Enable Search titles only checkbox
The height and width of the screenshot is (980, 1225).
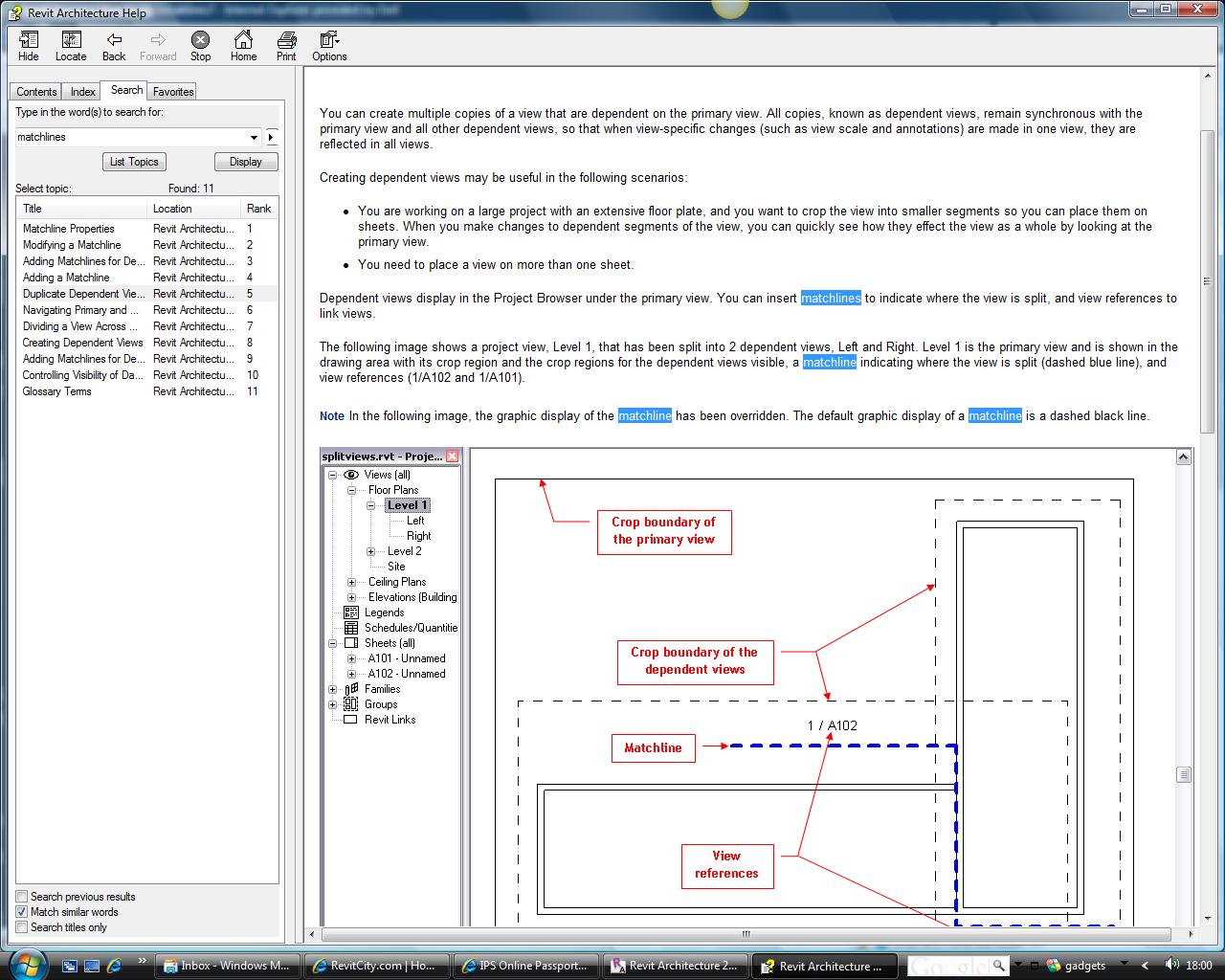click(22, 927)
